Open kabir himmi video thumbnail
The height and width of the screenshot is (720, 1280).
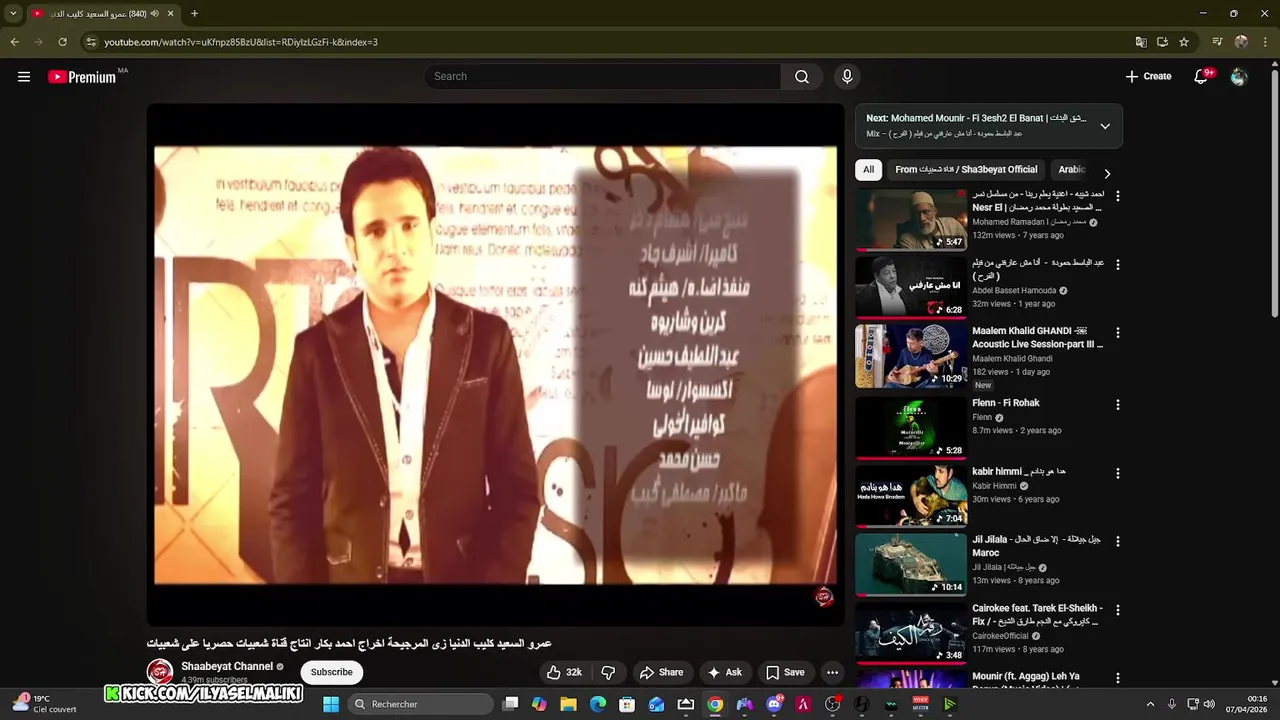point(911,495)
